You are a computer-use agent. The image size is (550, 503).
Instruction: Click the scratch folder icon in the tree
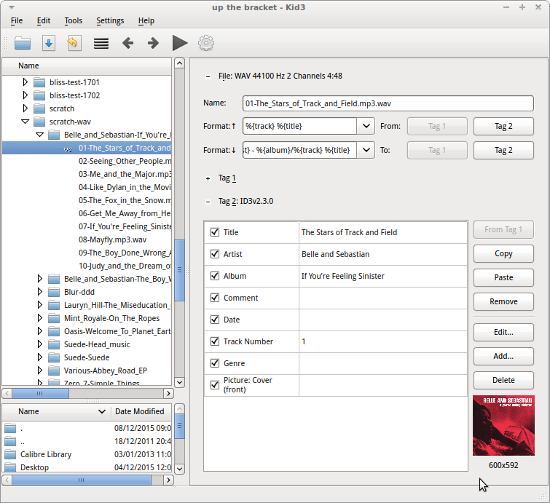[x=39, y=108]
